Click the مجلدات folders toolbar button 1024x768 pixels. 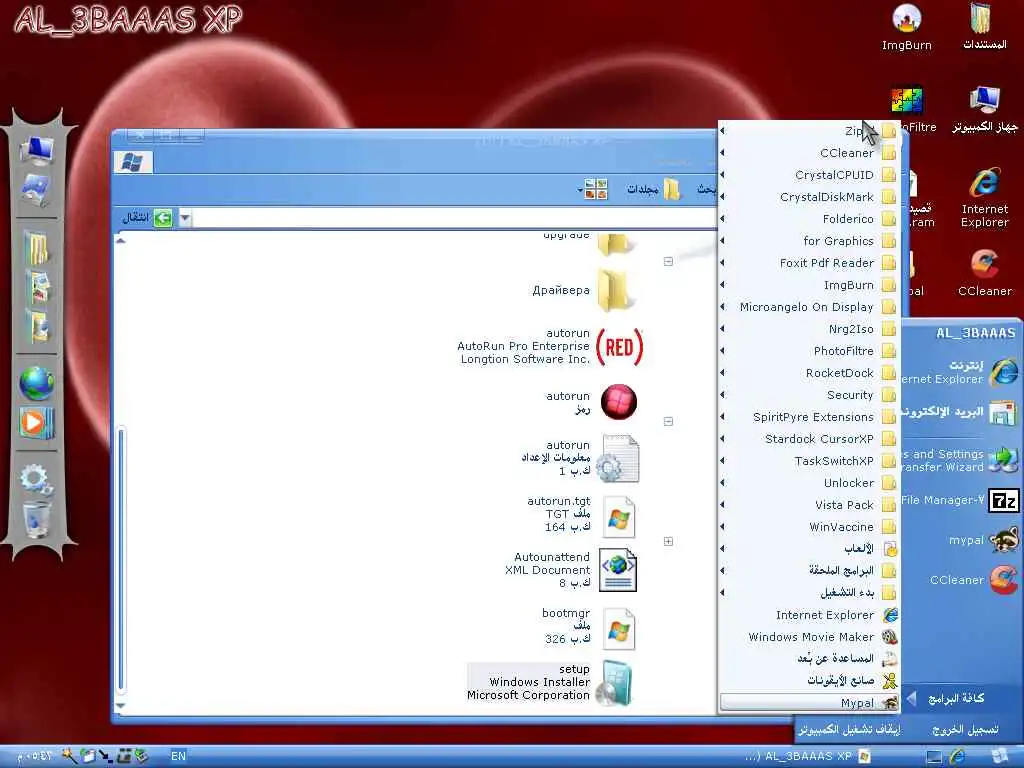point(653,189)
